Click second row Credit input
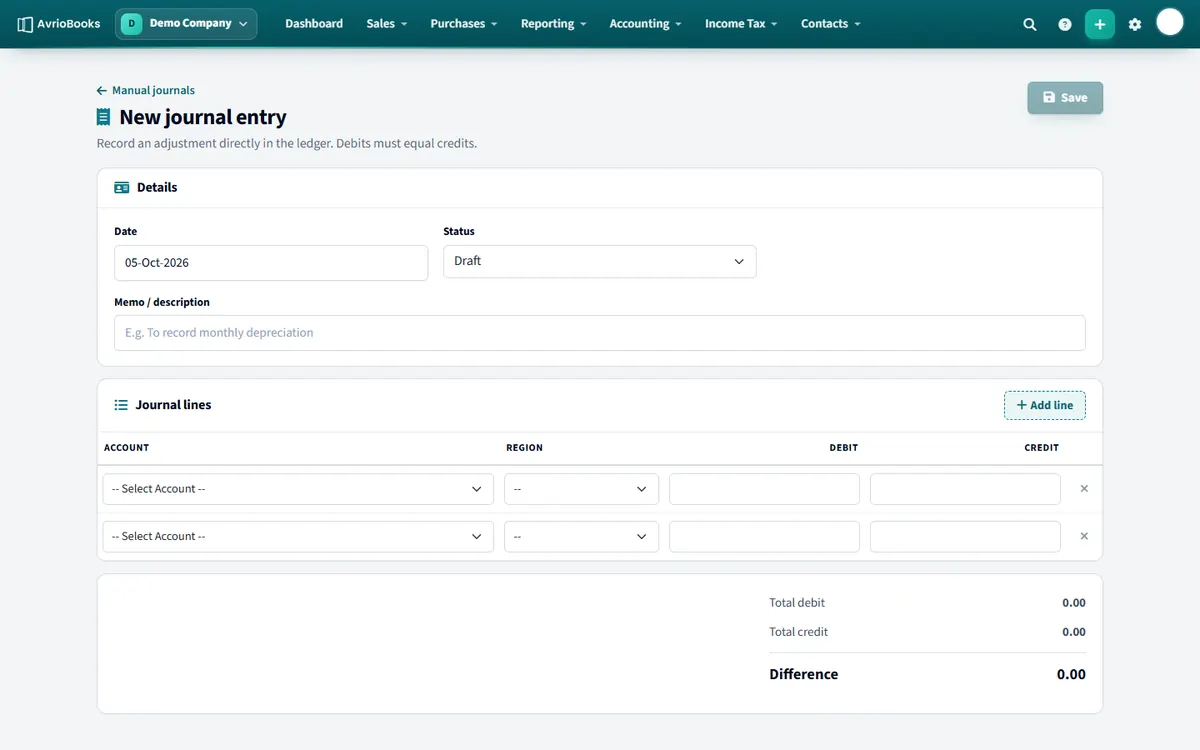 [x=965, y=536]
